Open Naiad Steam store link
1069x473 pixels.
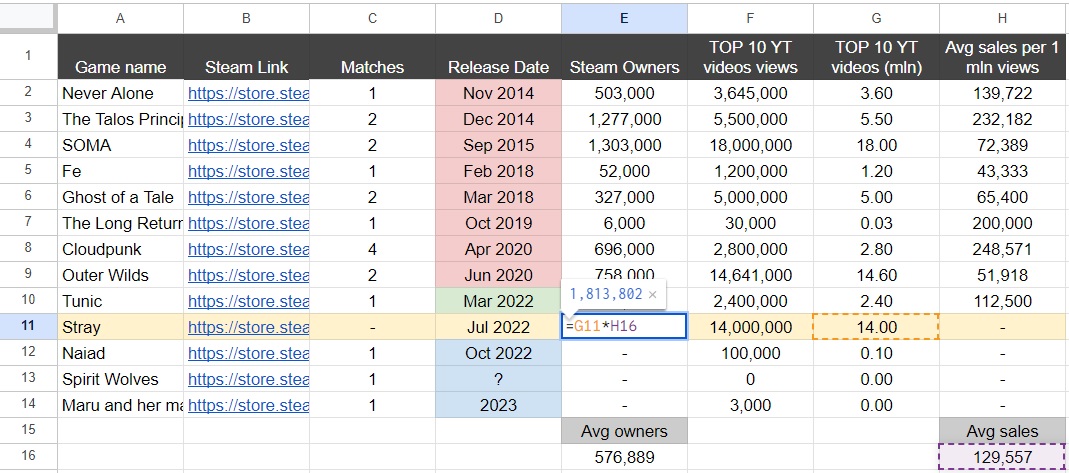tap(248, 353)
